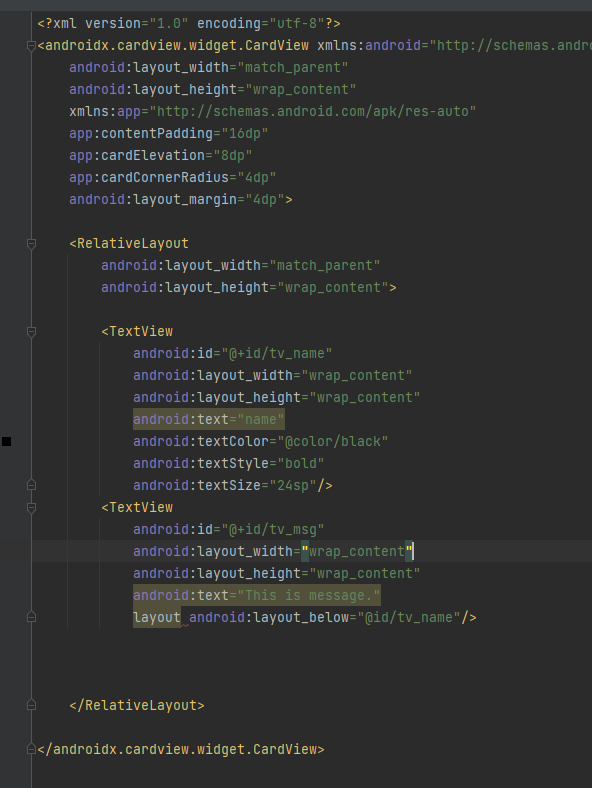The height and width of the screenshot is (788, 592).
Task: Click android:layout_margin="4dp" attribute
Action: 177,200
